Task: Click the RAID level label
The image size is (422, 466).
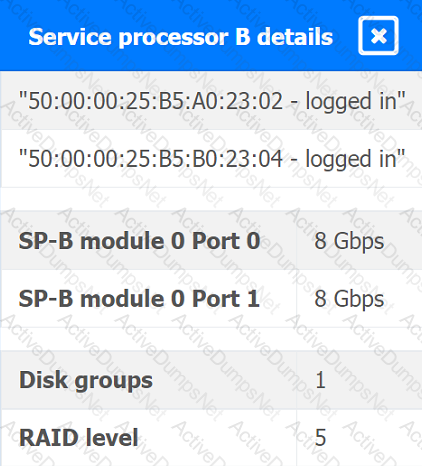Action: [79, 437]
